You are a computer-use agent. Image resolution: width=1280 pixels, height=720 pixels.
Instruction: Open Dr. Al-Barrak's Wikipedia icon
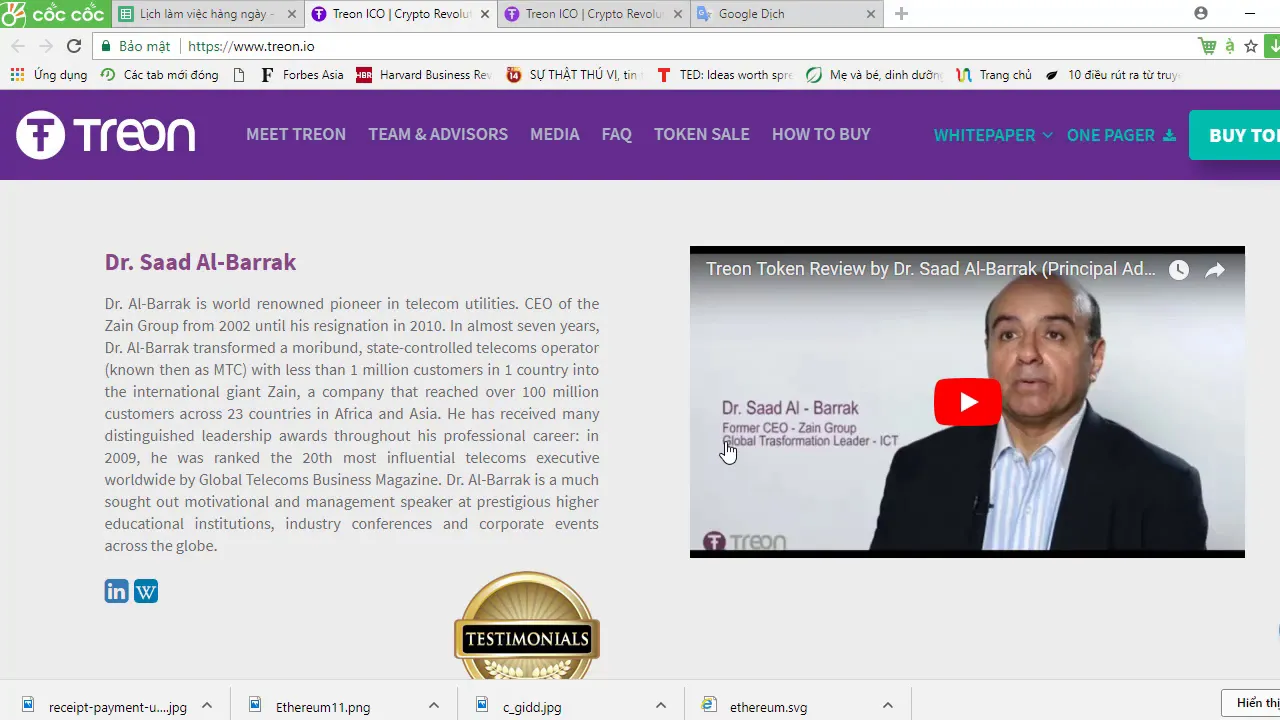[146, 591]
